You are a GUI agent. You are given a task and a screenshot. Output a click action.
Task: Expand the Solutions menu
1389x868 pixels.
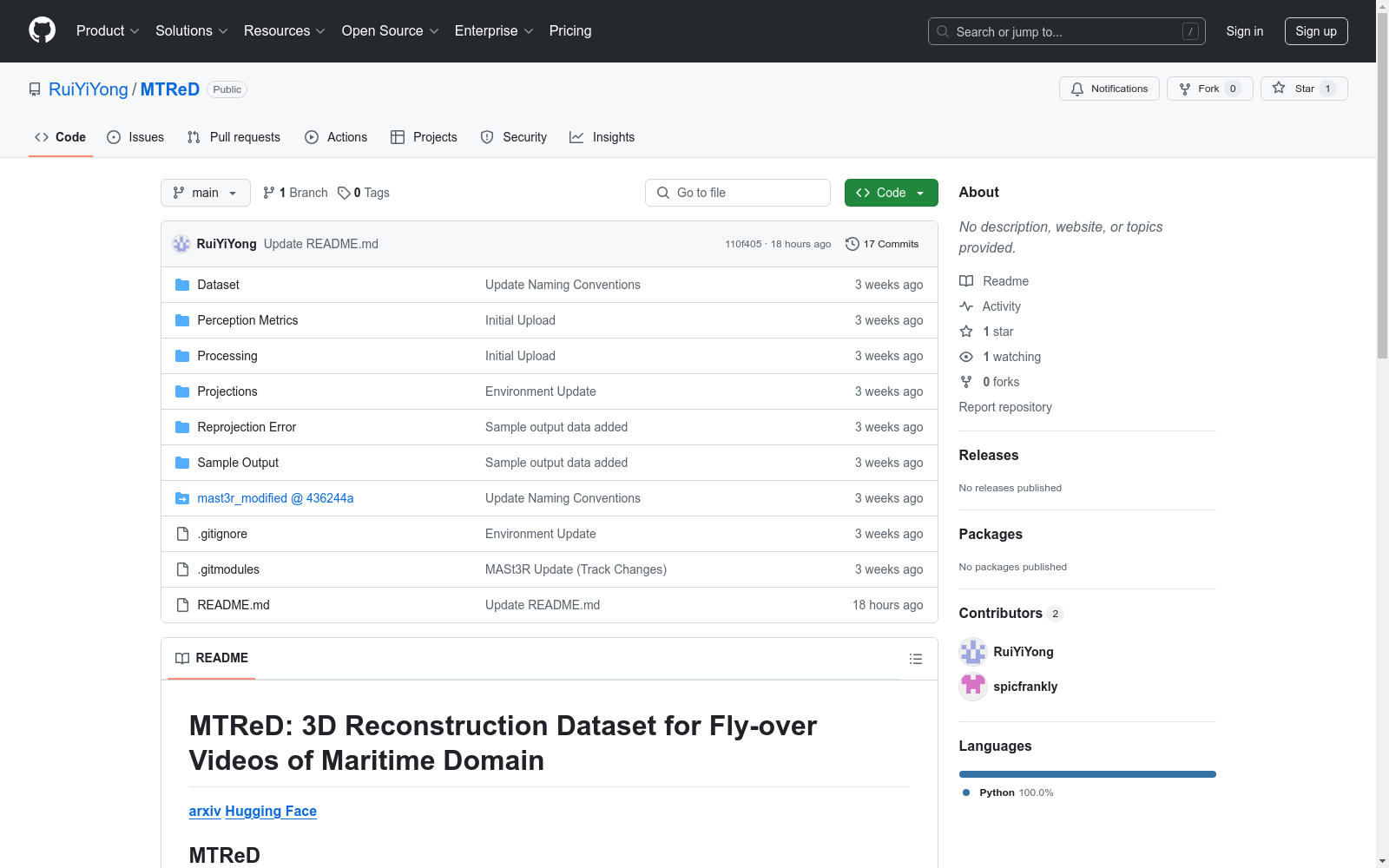192,31
